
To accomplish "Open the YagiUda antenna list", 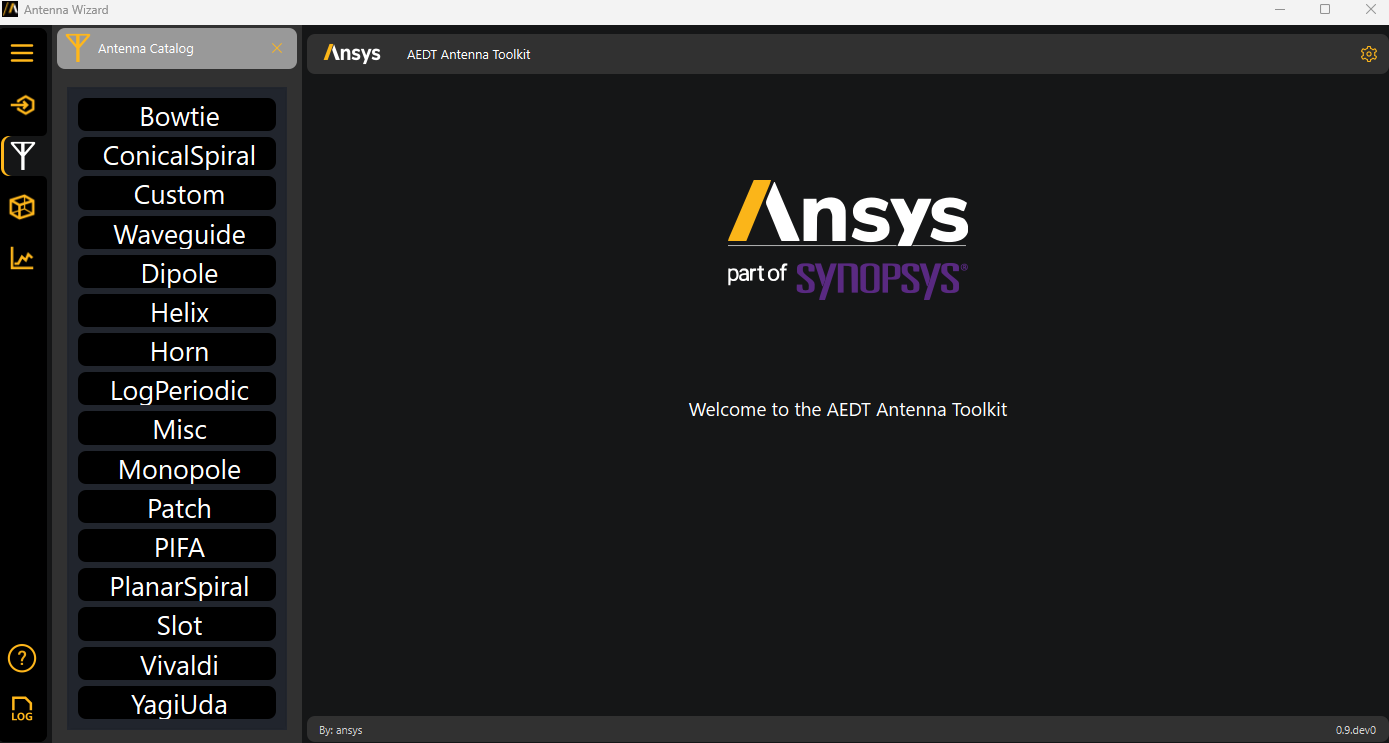I will (x=177, y=703).
